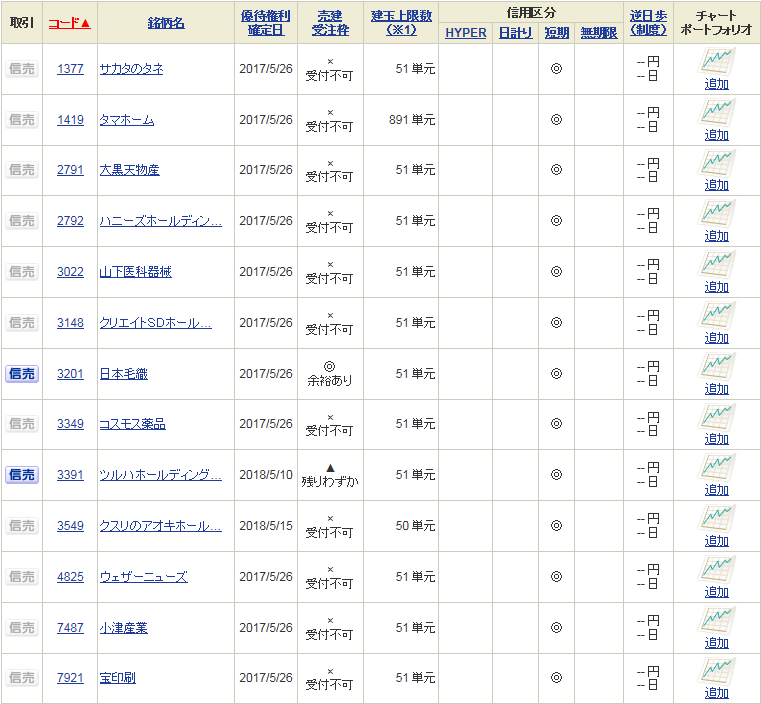Open stock code 3349 link

[x=70, y=424]
